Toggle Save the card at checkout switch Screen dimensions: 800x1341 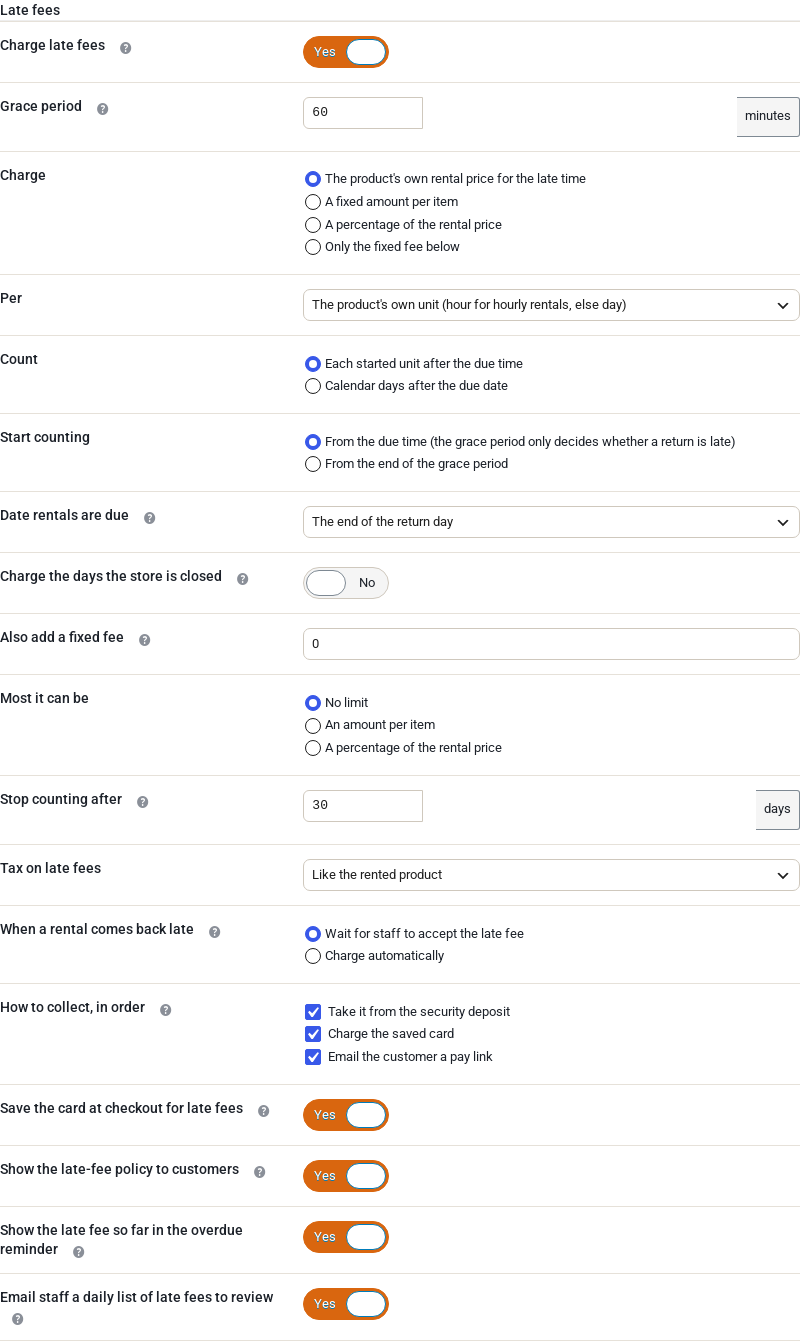[x=346, y=1115]
